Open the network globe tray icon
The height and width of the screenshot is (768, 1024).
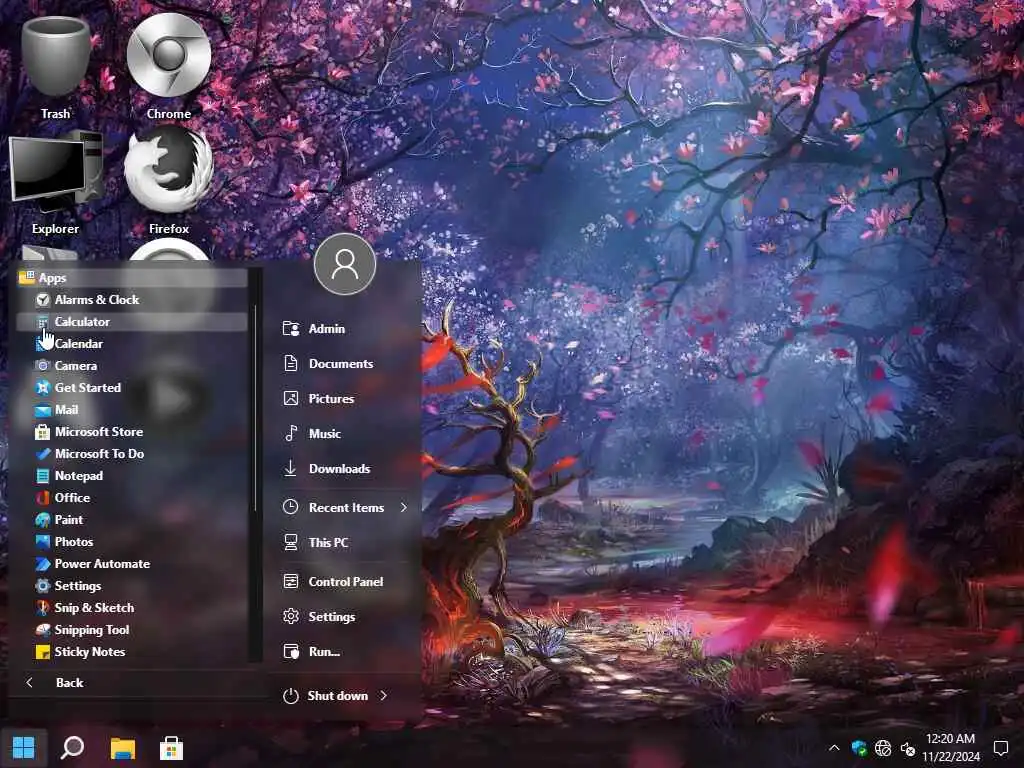tap(883, 748)
